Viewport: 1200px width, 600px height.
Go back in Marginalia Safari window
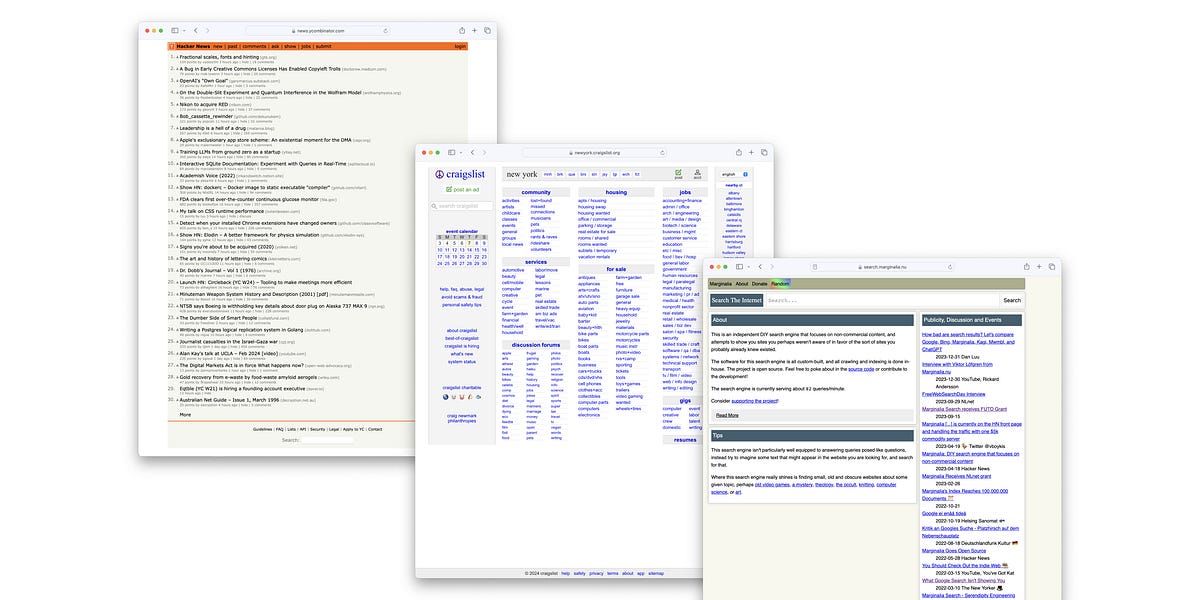(759, 267)
